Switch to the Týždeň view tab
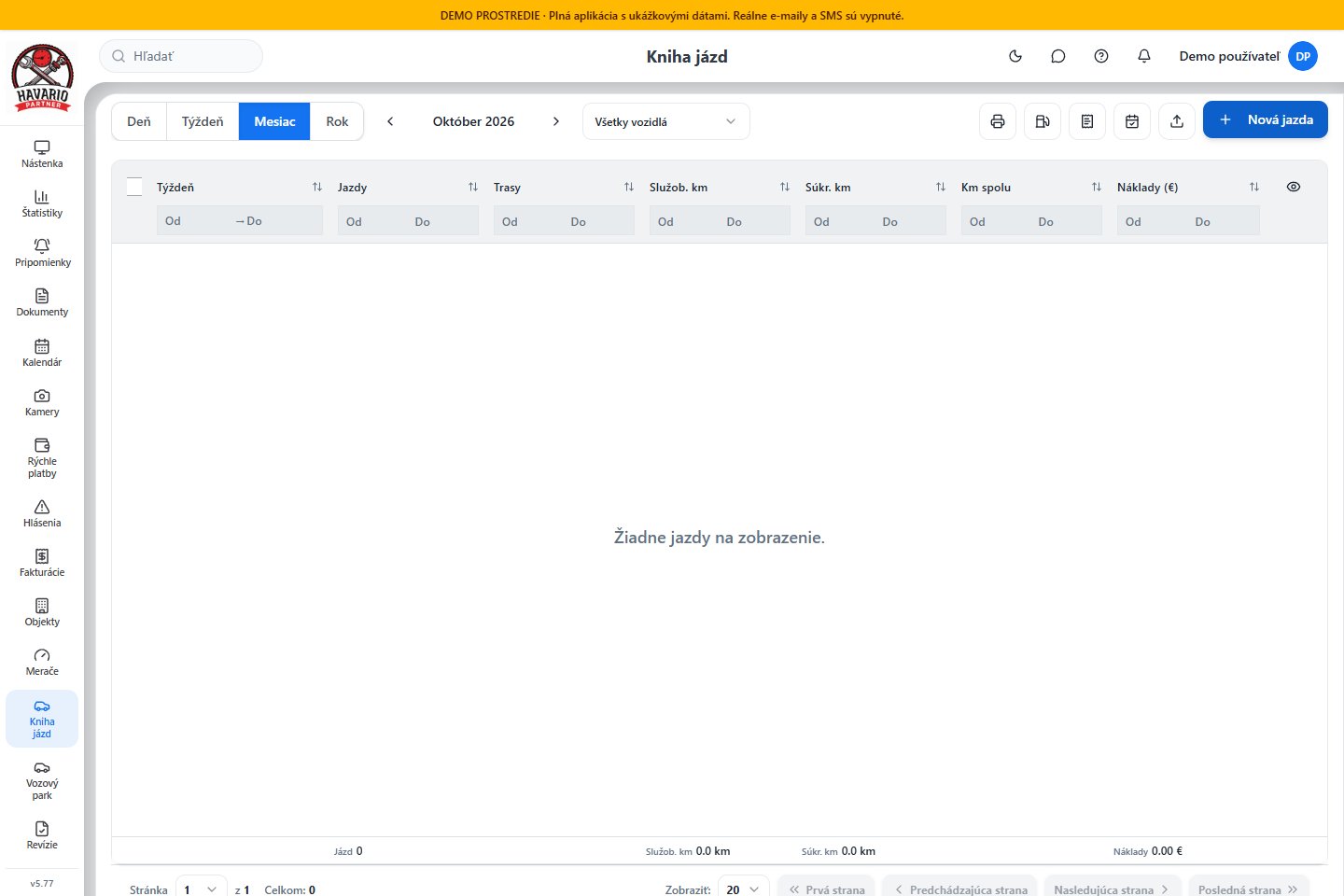The image size is (1344, 896). coord(203,121)
